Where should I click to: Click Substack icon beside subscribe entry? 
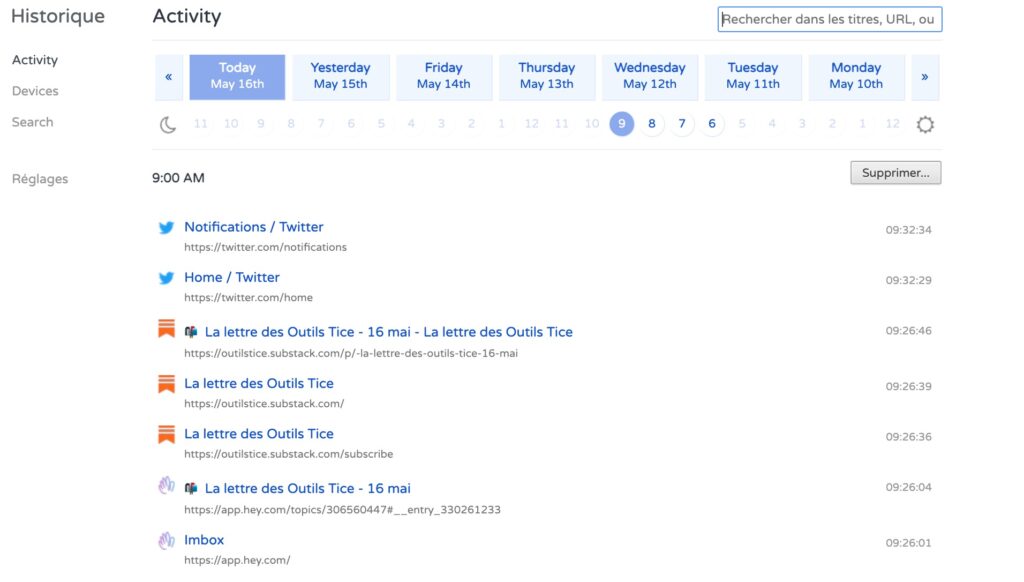click(x=167, y=434)
